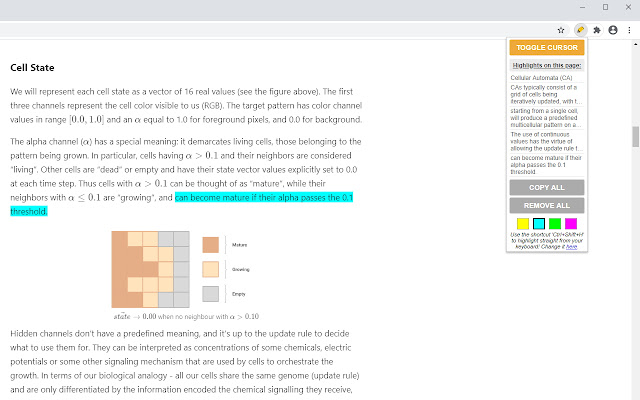The width and height of the screenshot is (640, 400).
Task: Click the scrollbar up arrow
Action: coord(636,44)
